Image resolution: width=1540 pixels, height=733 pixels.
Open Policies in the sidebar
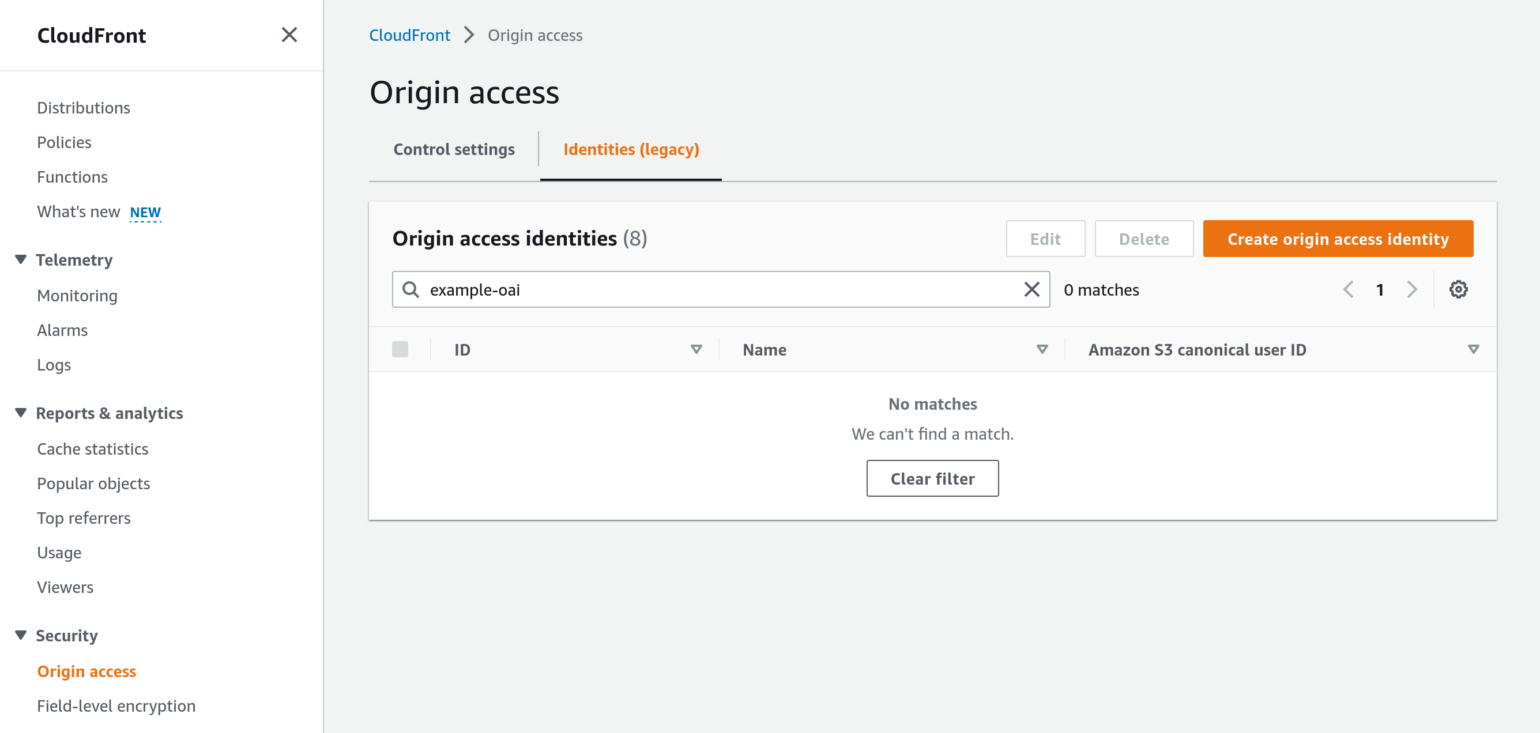click(64, 143)
